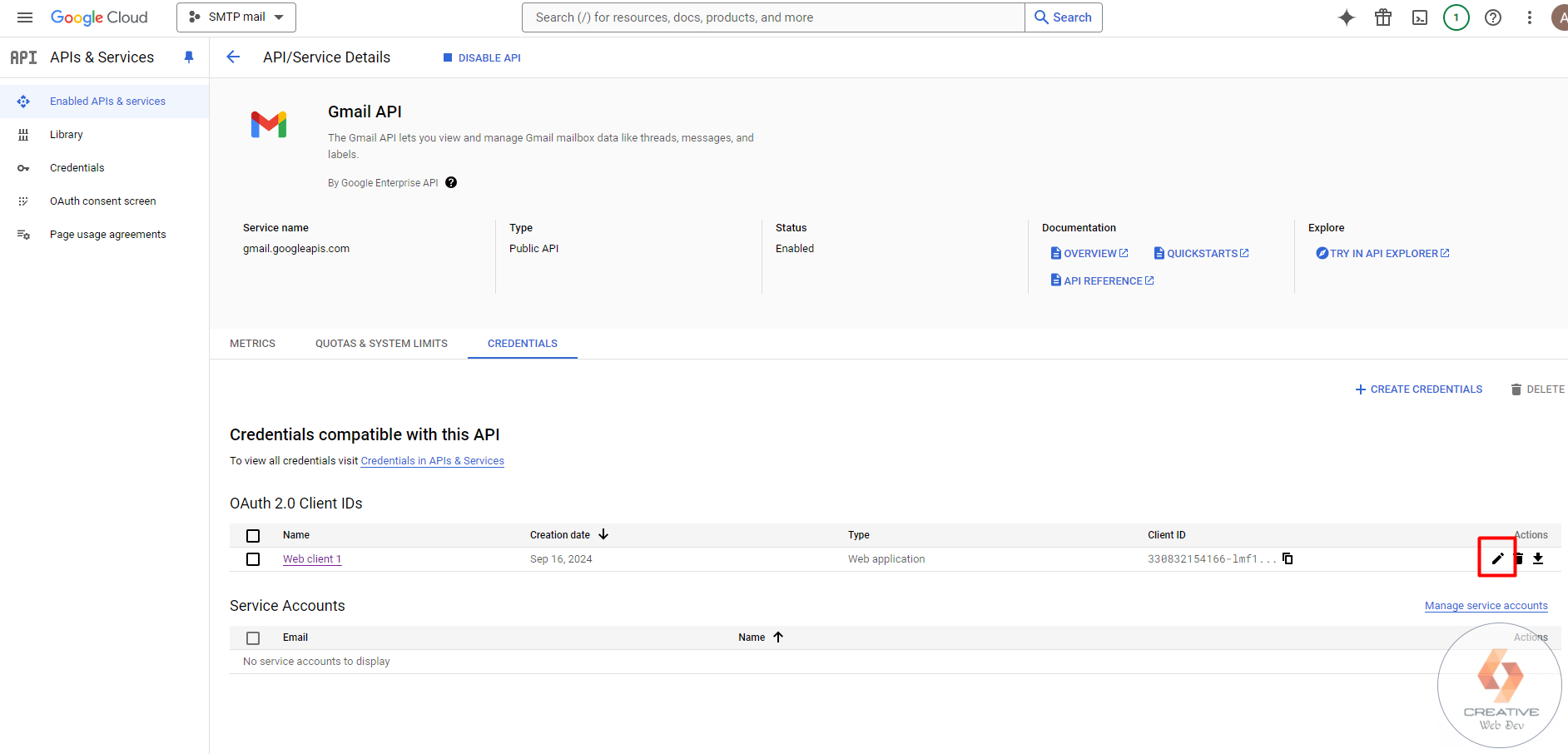This screenshot has width=1568, height=754.
Task: Click gmail.googleapis.com service name text
Action: [296, 249]
